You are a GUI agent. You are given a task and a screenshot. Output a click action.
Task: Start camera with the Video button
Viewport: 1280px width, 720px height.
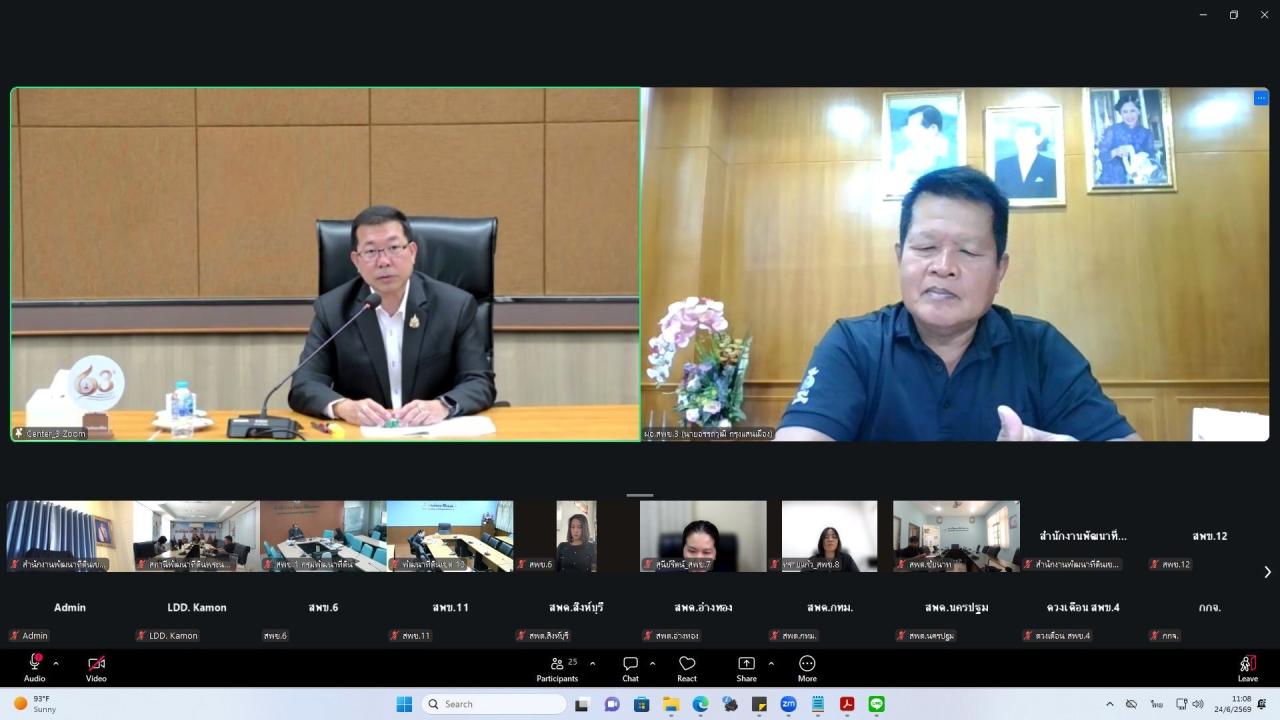pos(96,668)
